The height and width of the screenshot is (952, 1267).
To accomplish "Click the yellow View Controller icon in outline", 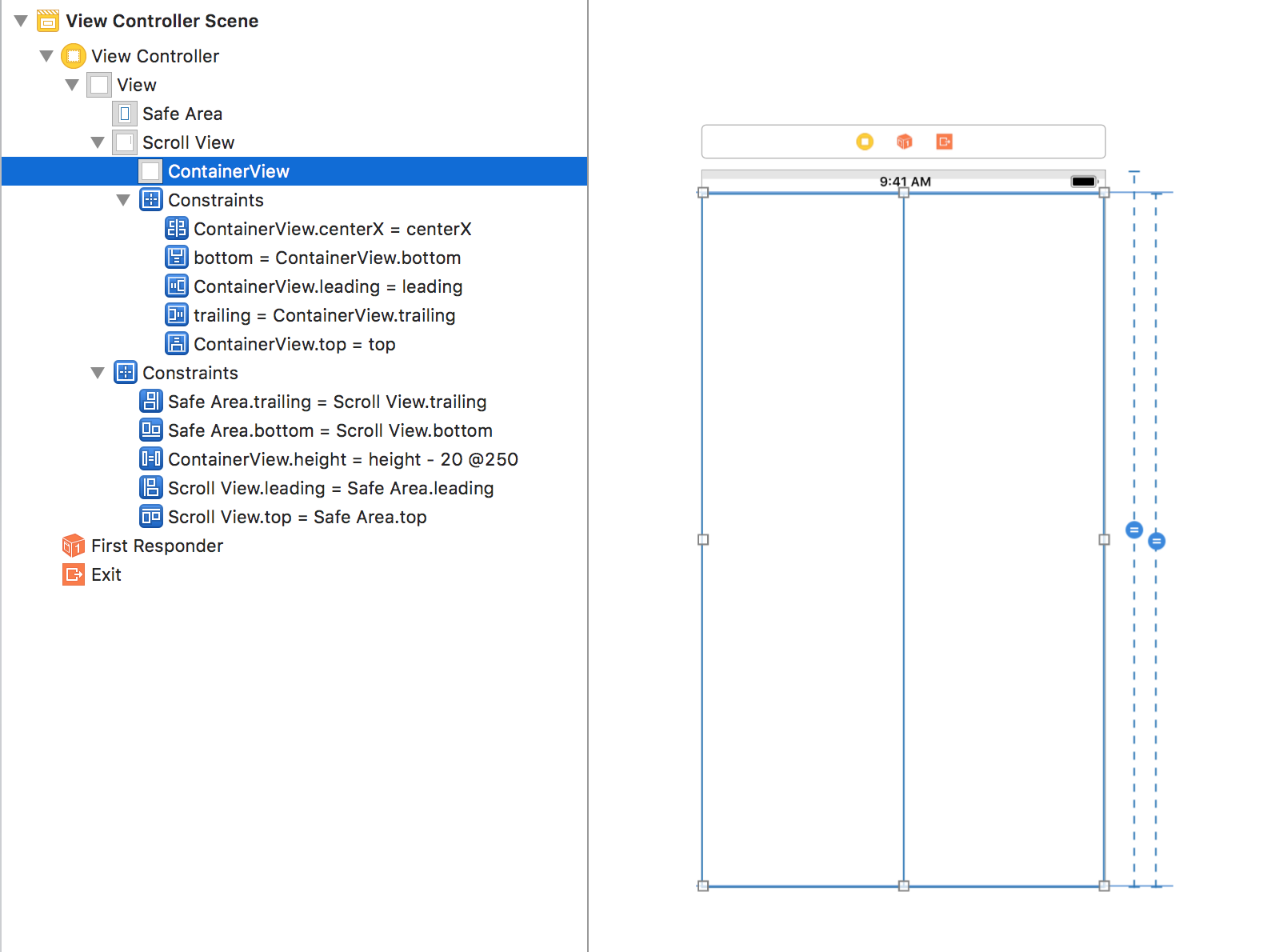I will click(x=74, y=56).
